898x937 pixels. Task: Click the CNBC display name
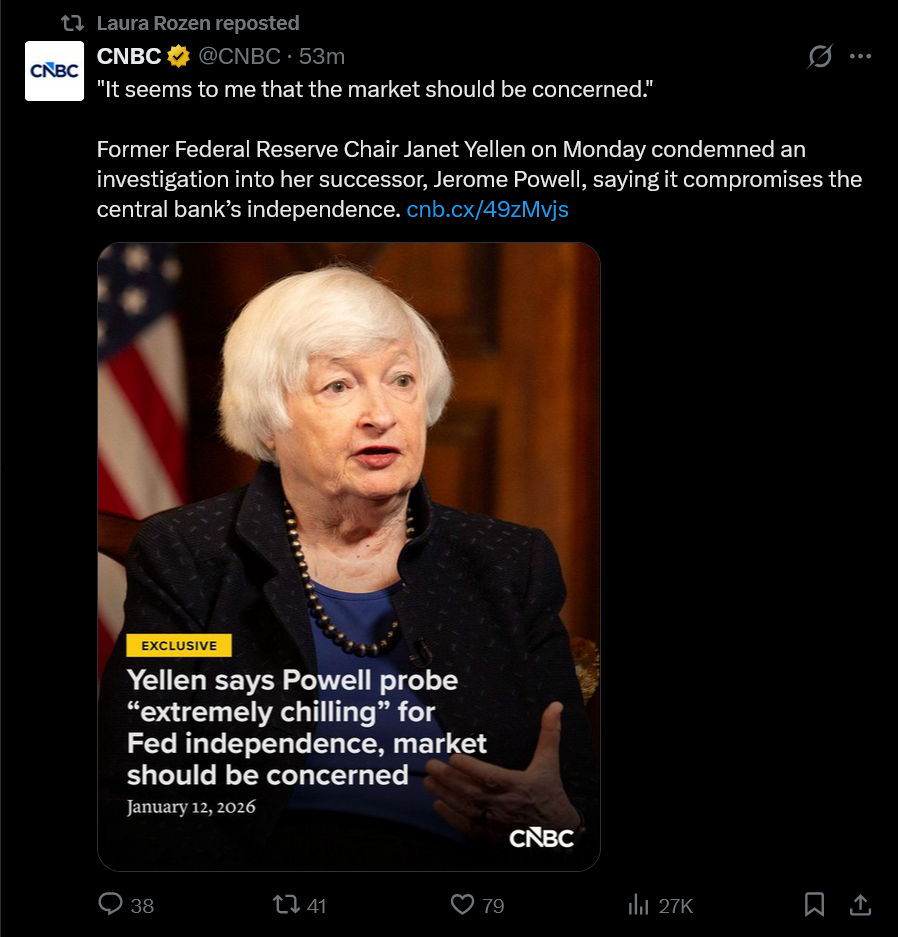129,56
